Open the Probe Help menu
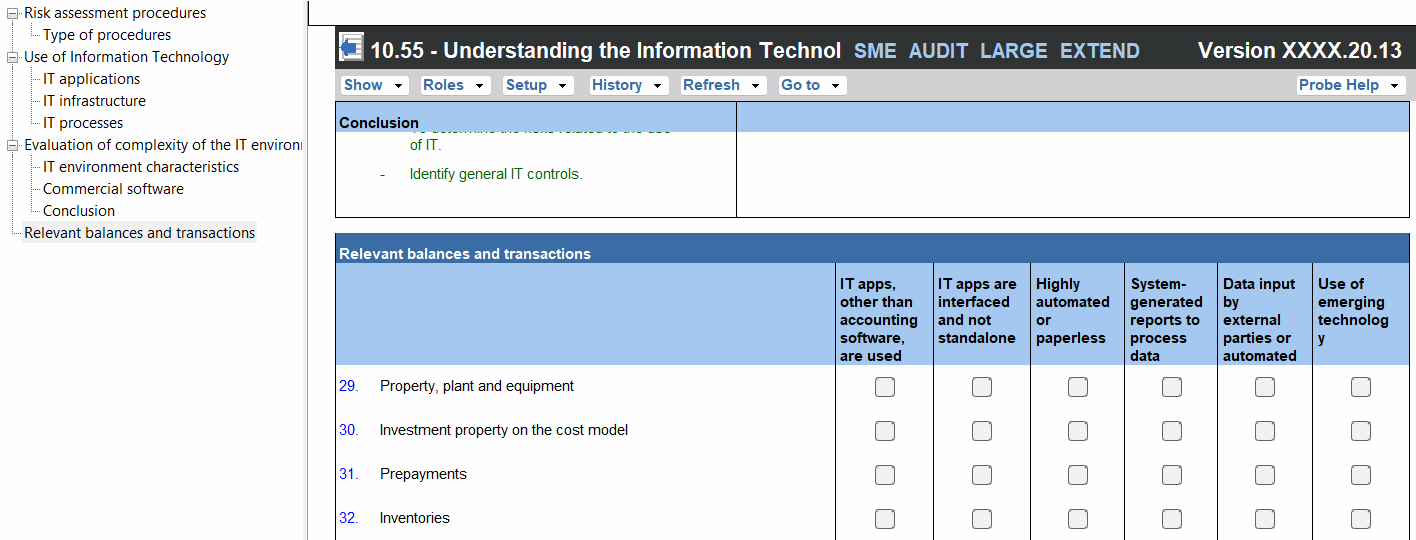 pos(1350,85)
